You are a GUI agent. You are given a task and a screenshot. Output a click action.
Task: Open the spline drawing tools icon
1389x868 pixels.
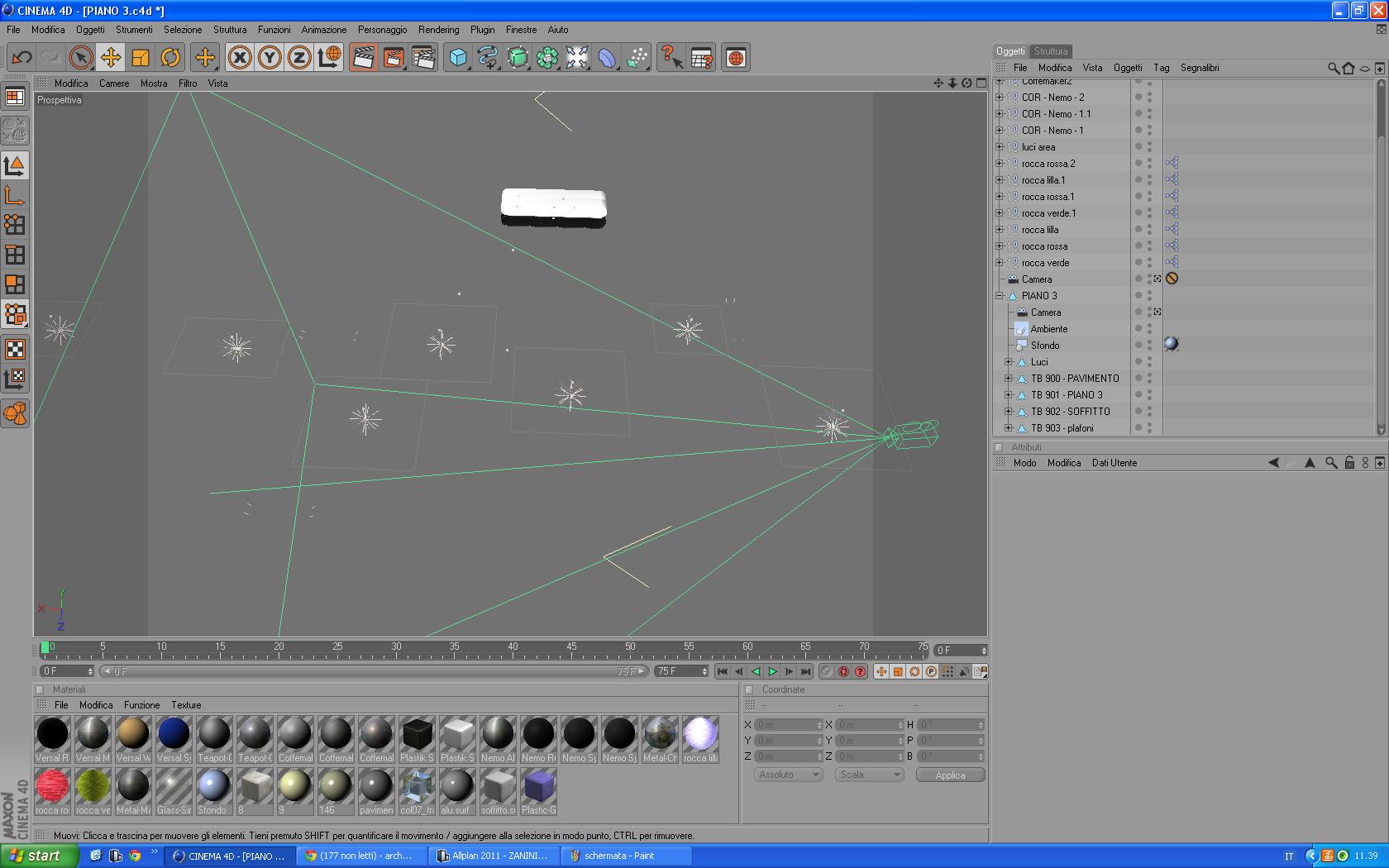488,58
